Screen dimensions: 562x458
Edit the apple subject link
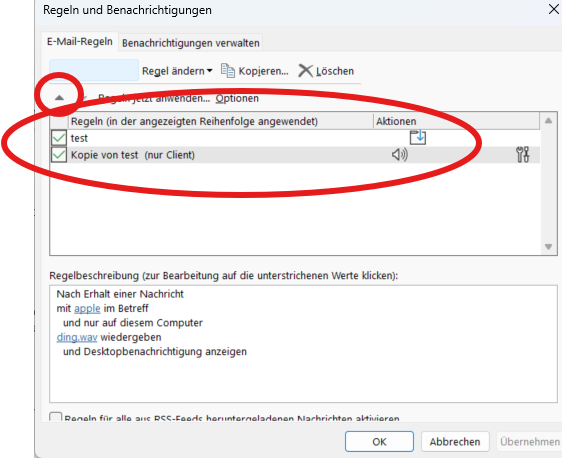tap(87, 309)
